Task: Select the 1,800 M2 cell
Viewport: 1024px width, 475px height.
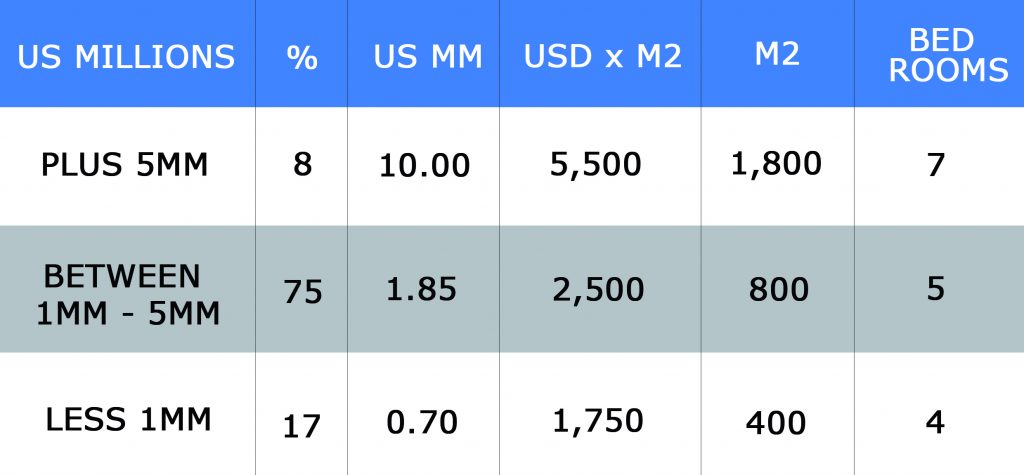Action: pyautogui.click(x=776, y=163)
